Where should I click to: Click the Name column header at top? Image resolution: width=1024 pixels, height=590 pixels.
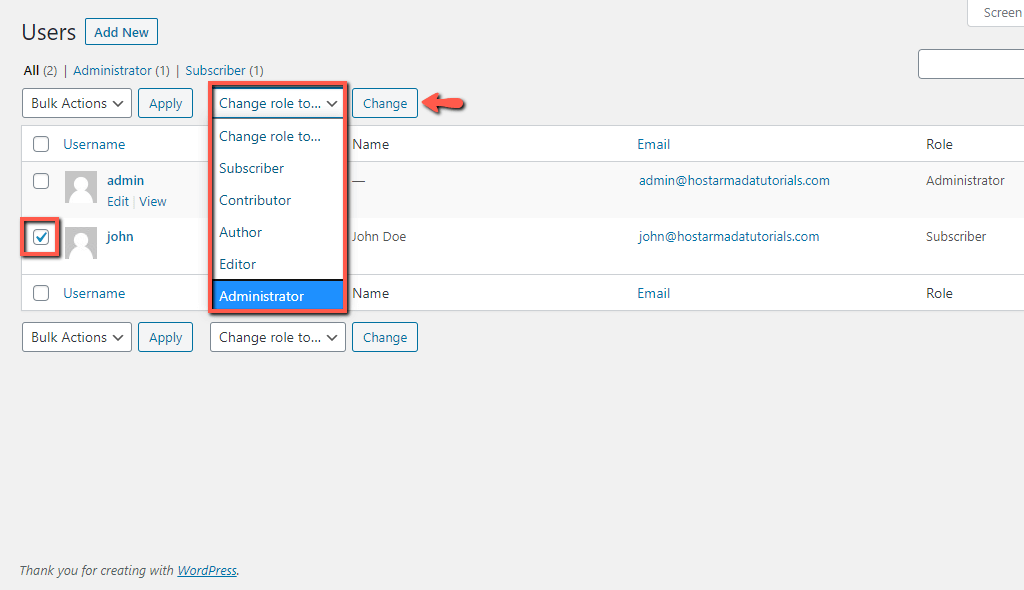pyautogui.click(x=370, y=144)
